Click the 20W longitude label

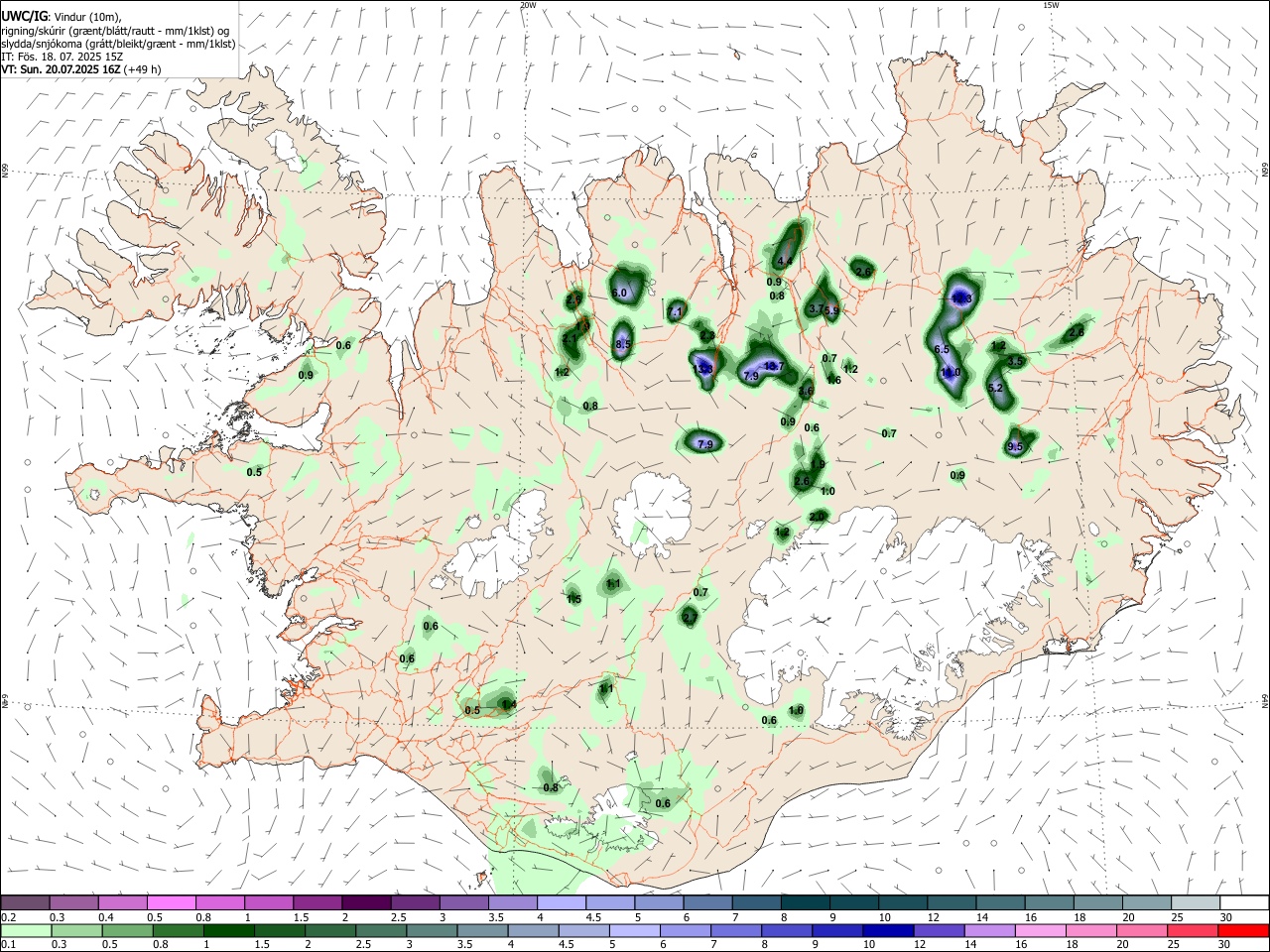coord(528,5)
